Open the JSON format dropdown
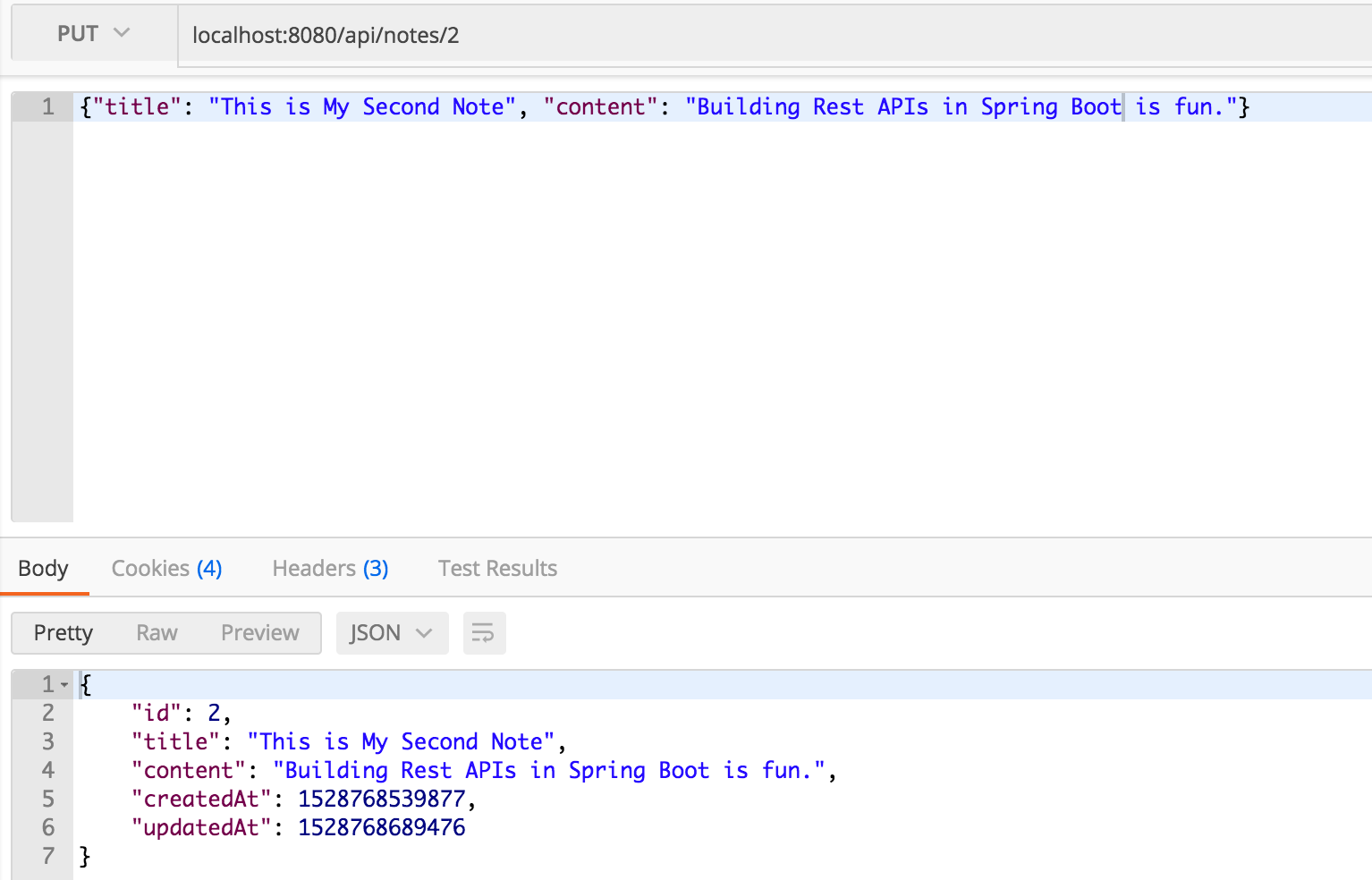 pyautogui.click(x=391, y=633)
